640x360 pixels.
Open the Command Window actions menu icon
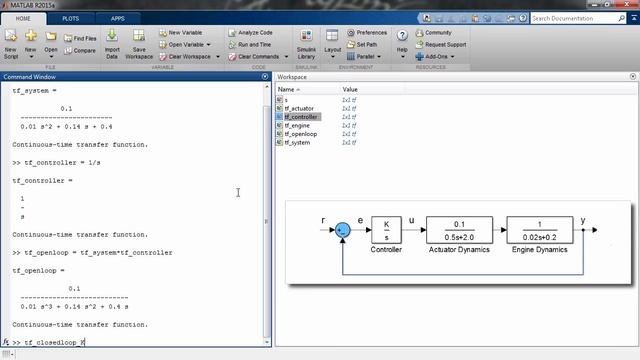pyautogui.click(x=265, y=77)
